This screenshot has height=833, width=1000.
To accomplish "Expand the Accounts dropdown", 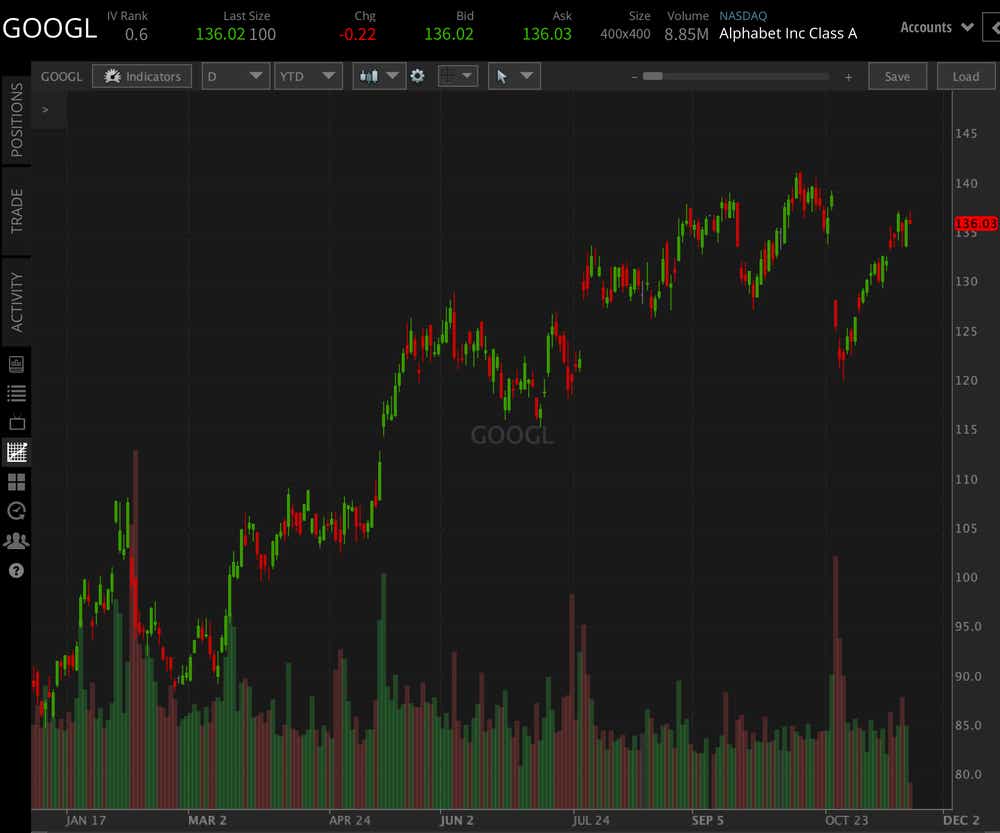I will 936,27.
